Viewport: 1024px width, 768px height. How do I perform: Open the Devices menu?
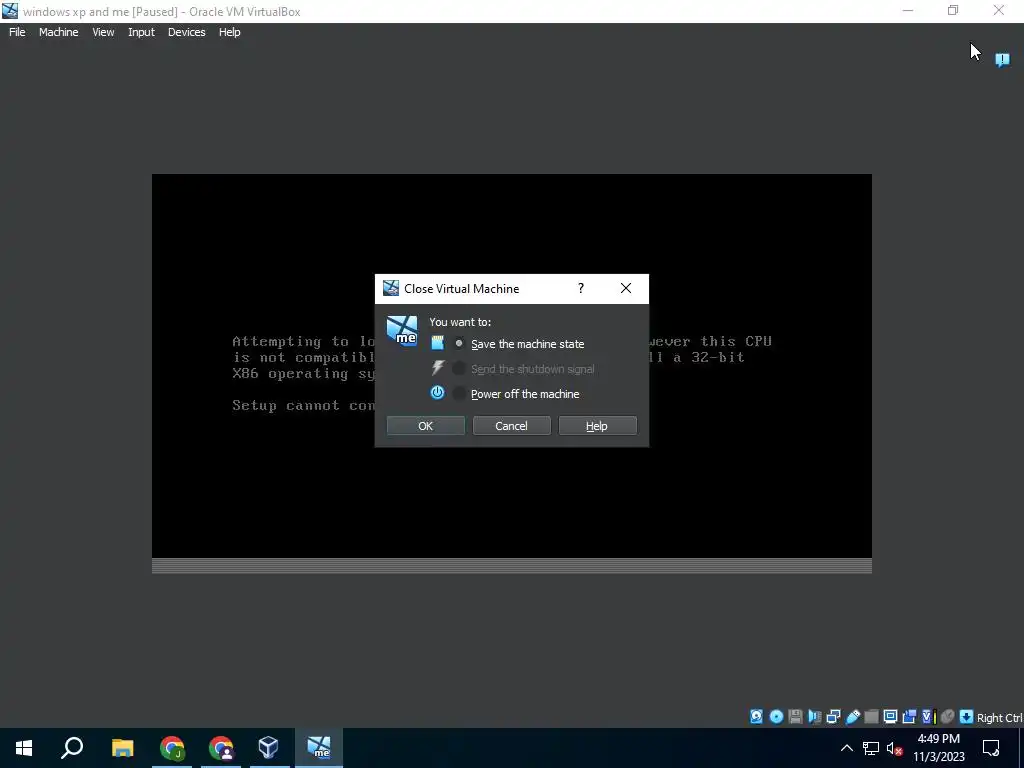[x=186, y=32]
